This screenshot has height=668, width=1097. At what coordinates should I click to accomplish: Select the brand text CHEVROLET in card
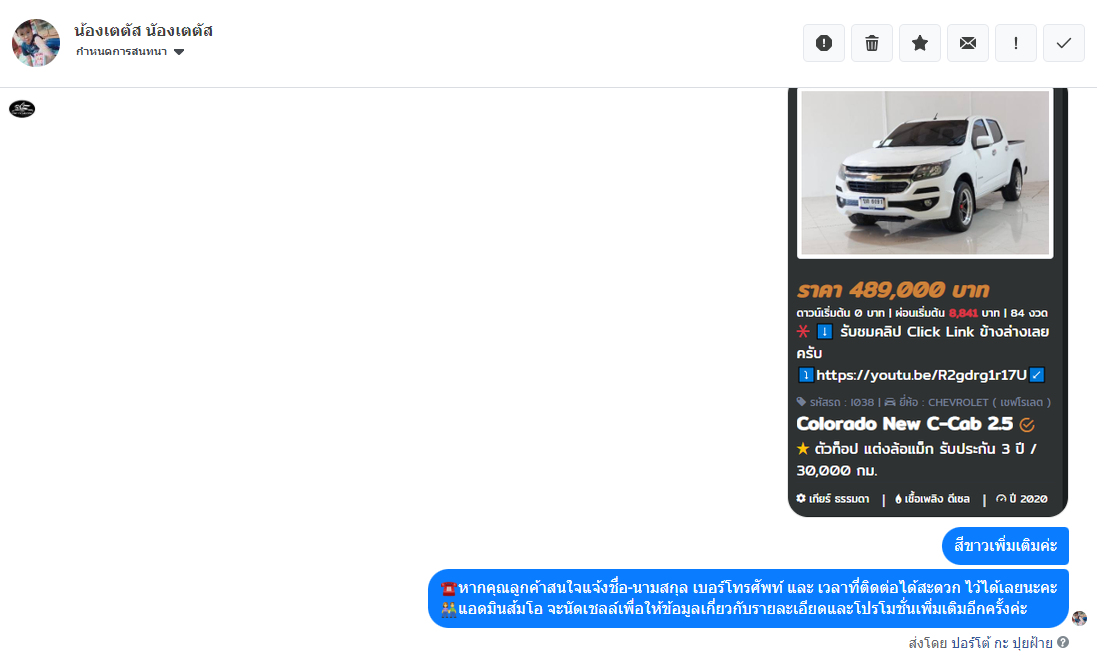click(x=958, y=402)
